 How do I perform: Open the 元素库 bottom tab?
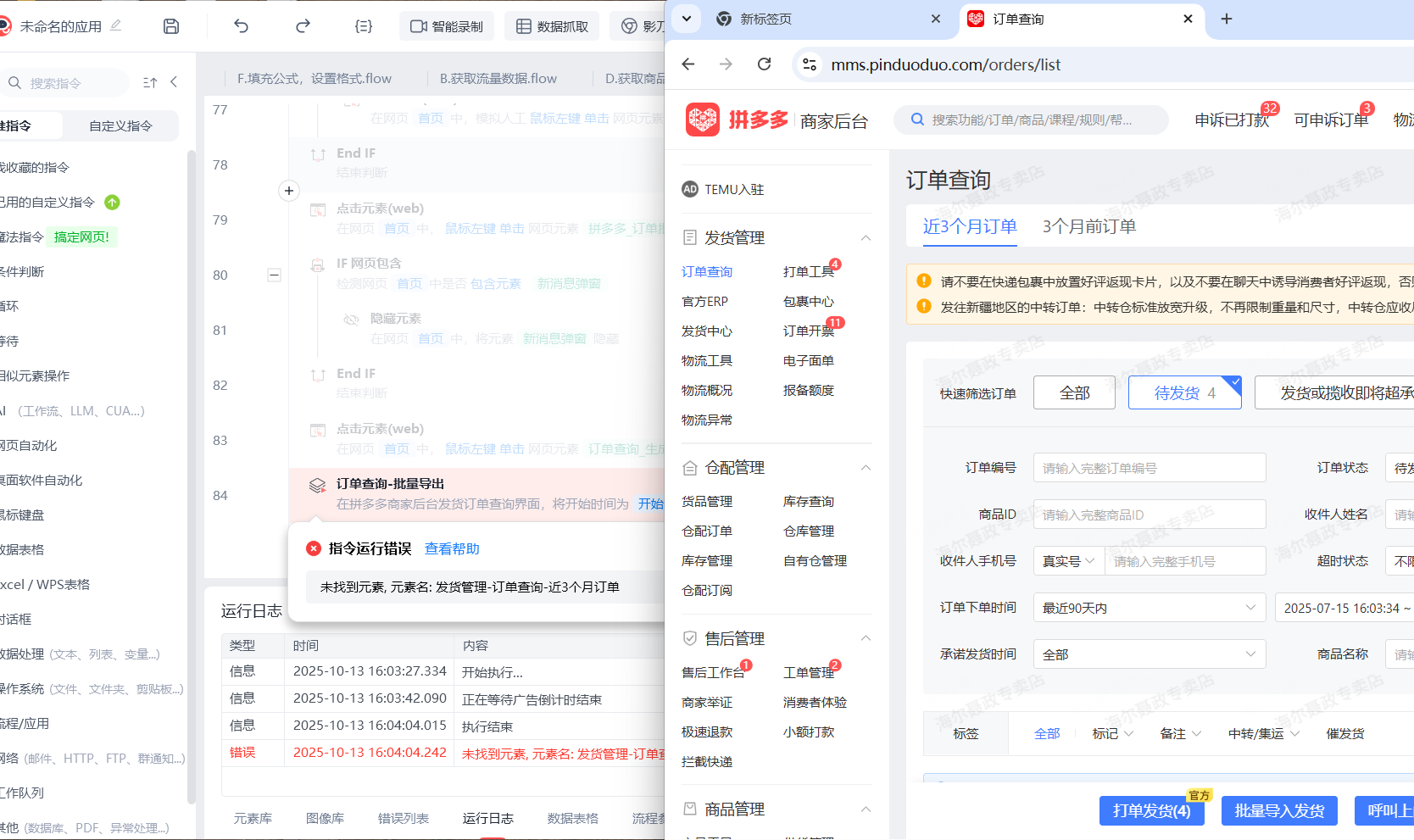253,818
